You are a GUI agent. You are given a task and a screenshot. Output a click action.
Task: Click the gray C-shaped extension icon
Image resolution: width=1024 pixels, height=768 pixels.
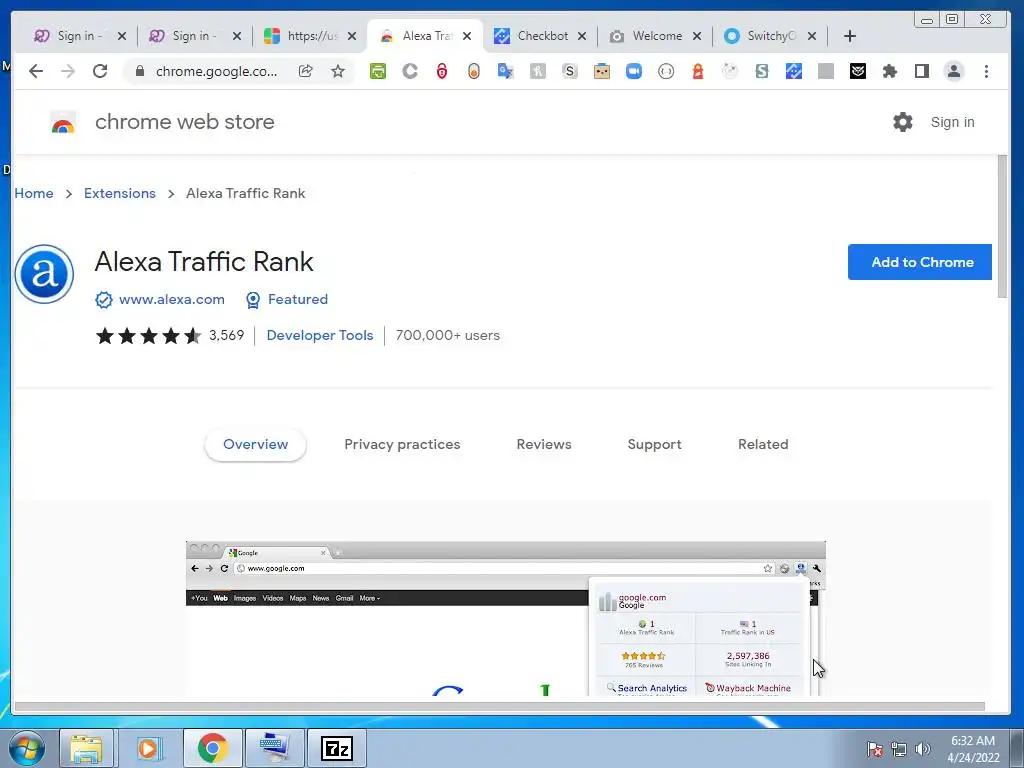point(410,71)
